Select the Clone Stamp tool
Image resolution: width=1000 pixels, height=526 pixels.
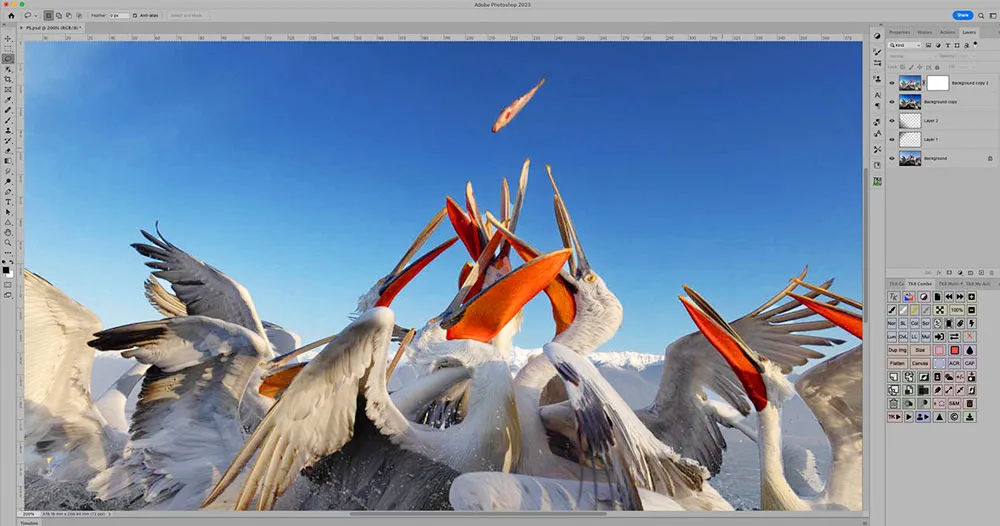8,130
